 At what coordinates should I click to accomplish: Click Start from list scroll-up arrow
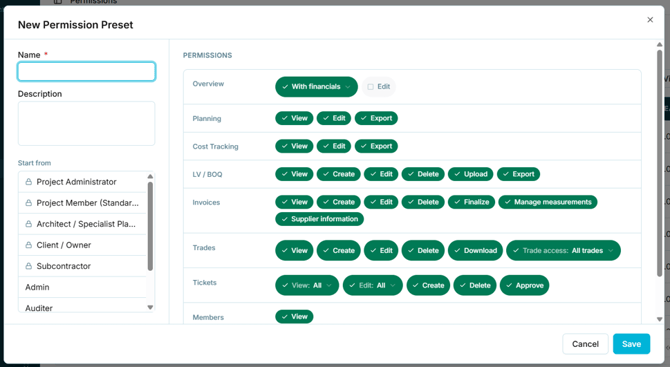pos(150,176)
